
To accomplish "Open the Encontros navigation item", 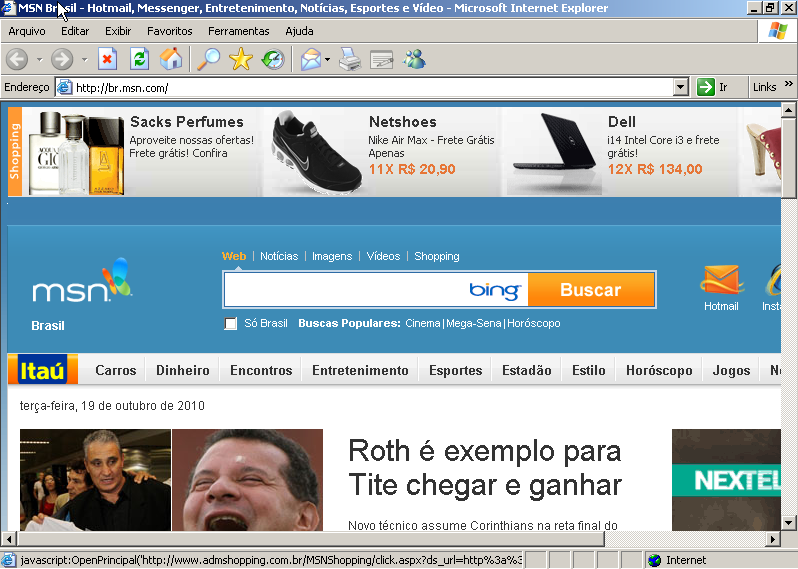I will (x=261, y=370).
